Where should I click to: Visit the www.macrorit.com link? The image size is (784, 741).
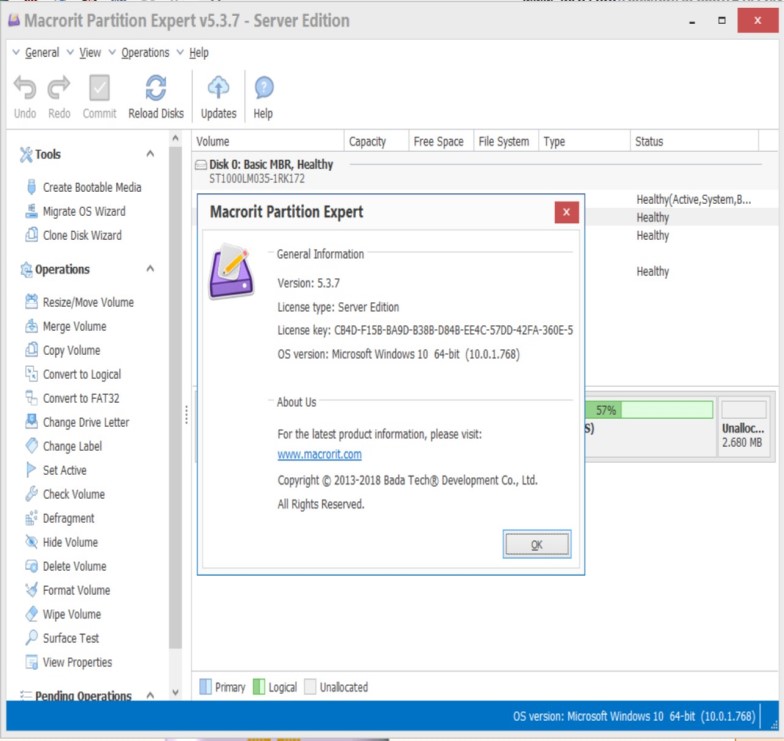320,454
